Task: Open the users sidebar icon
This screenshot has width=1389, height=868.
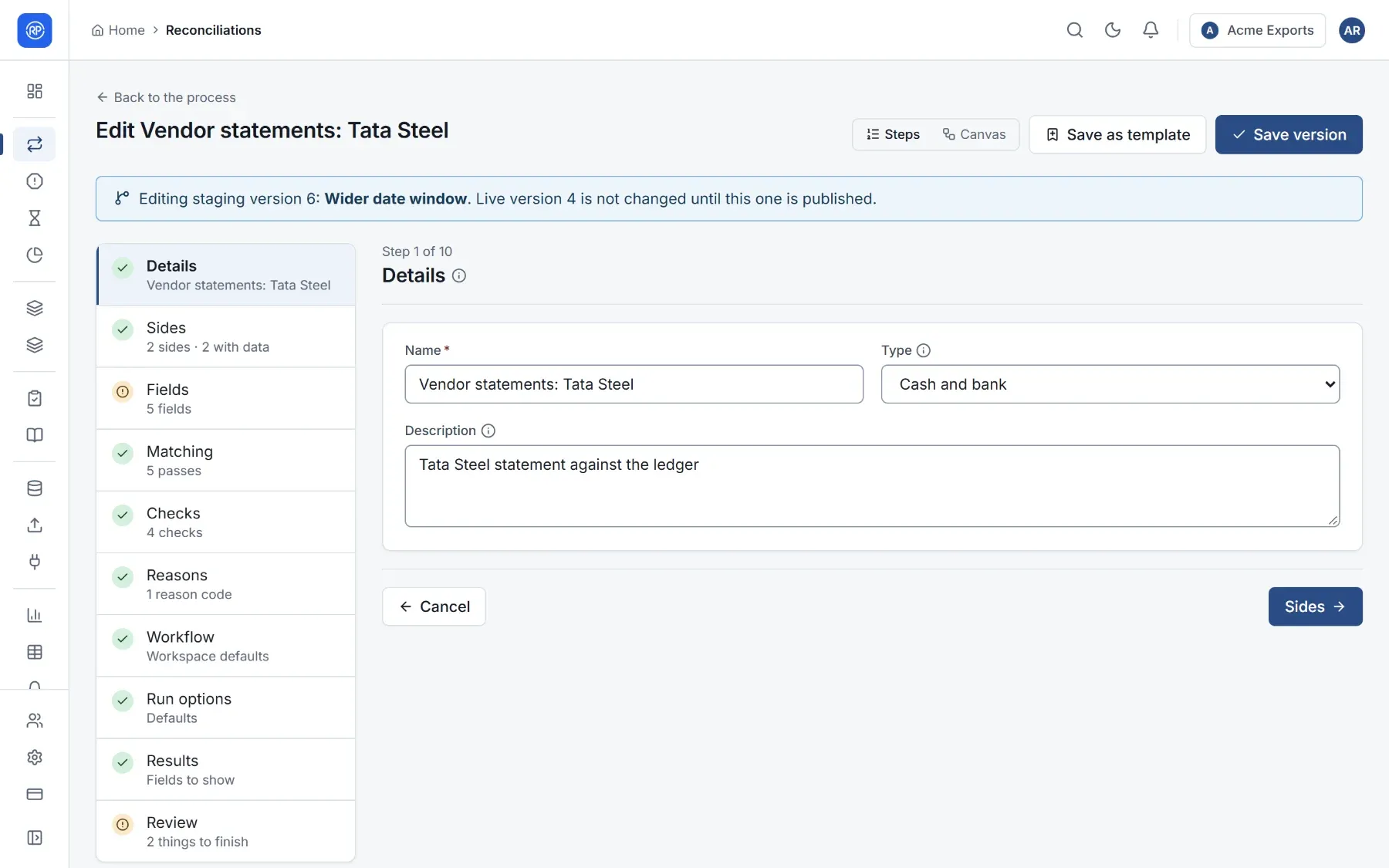Action: 34,721
